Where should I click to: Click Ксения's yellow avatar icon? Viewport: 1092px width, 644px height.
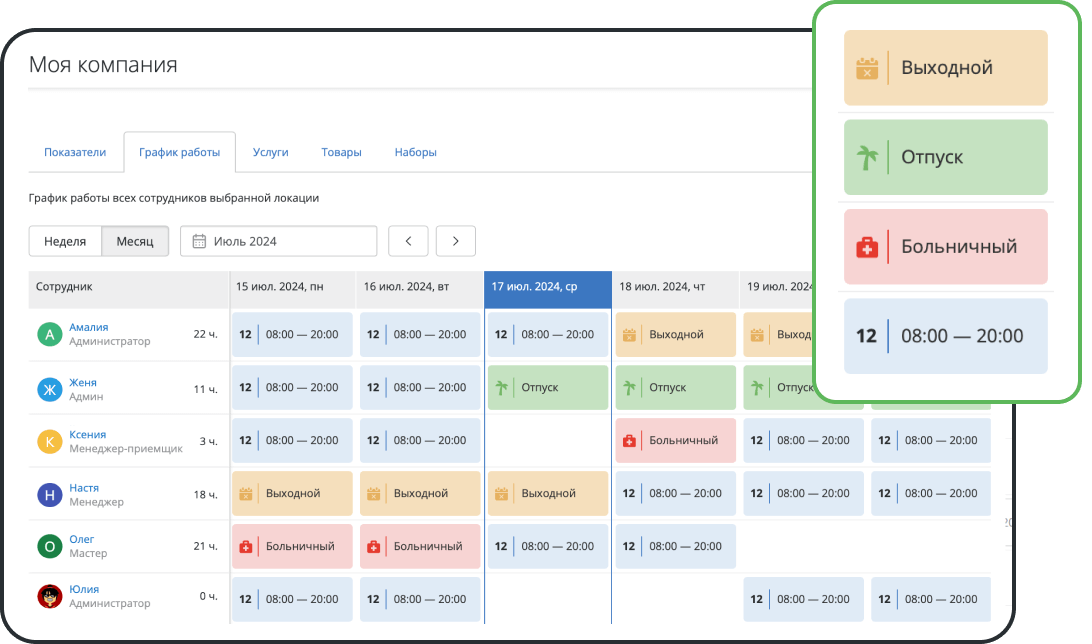coord(50,441)
